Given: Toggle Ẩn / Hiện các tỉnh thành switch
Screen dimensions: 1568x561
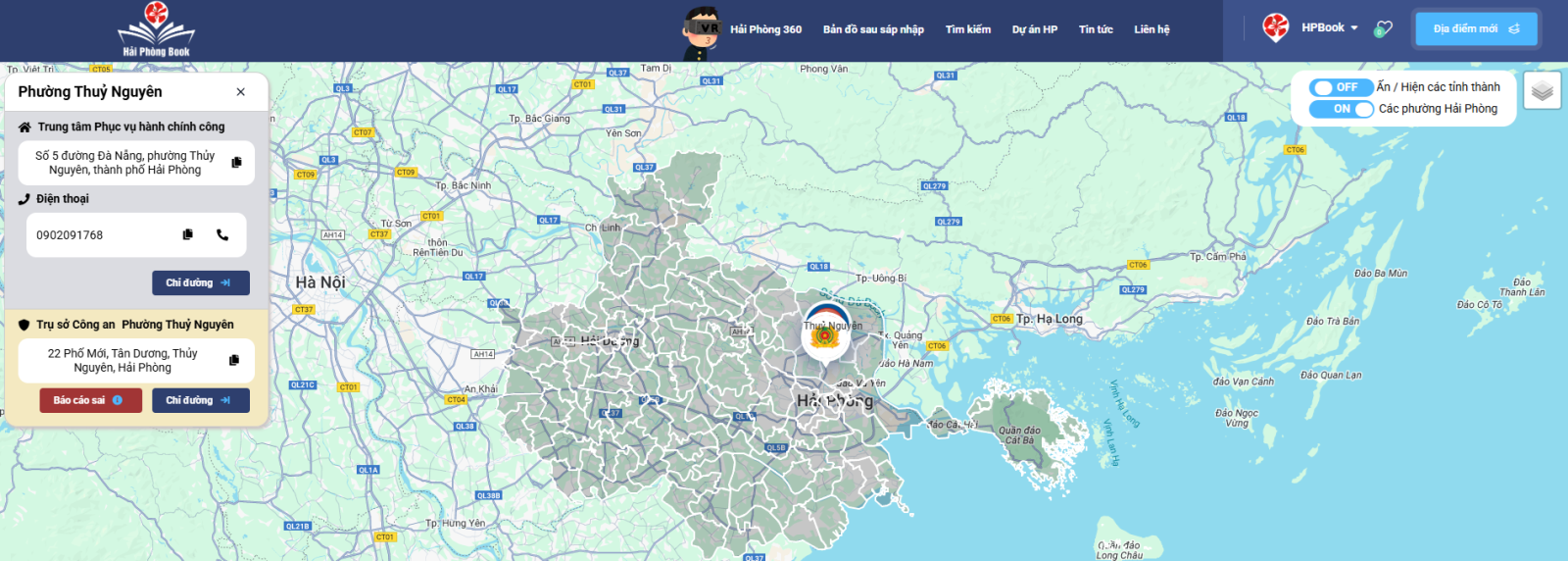Looking at the screenshot, I should point(1340,87).
